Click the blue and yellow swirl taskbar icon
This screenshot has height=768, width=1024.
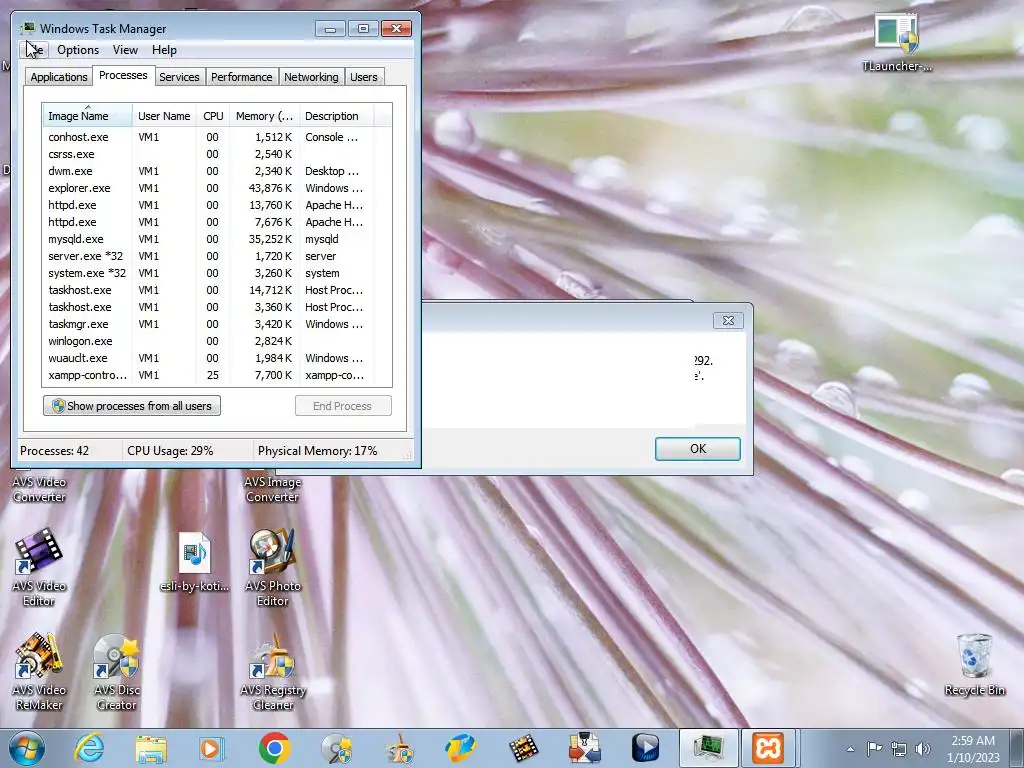point(460,748)
